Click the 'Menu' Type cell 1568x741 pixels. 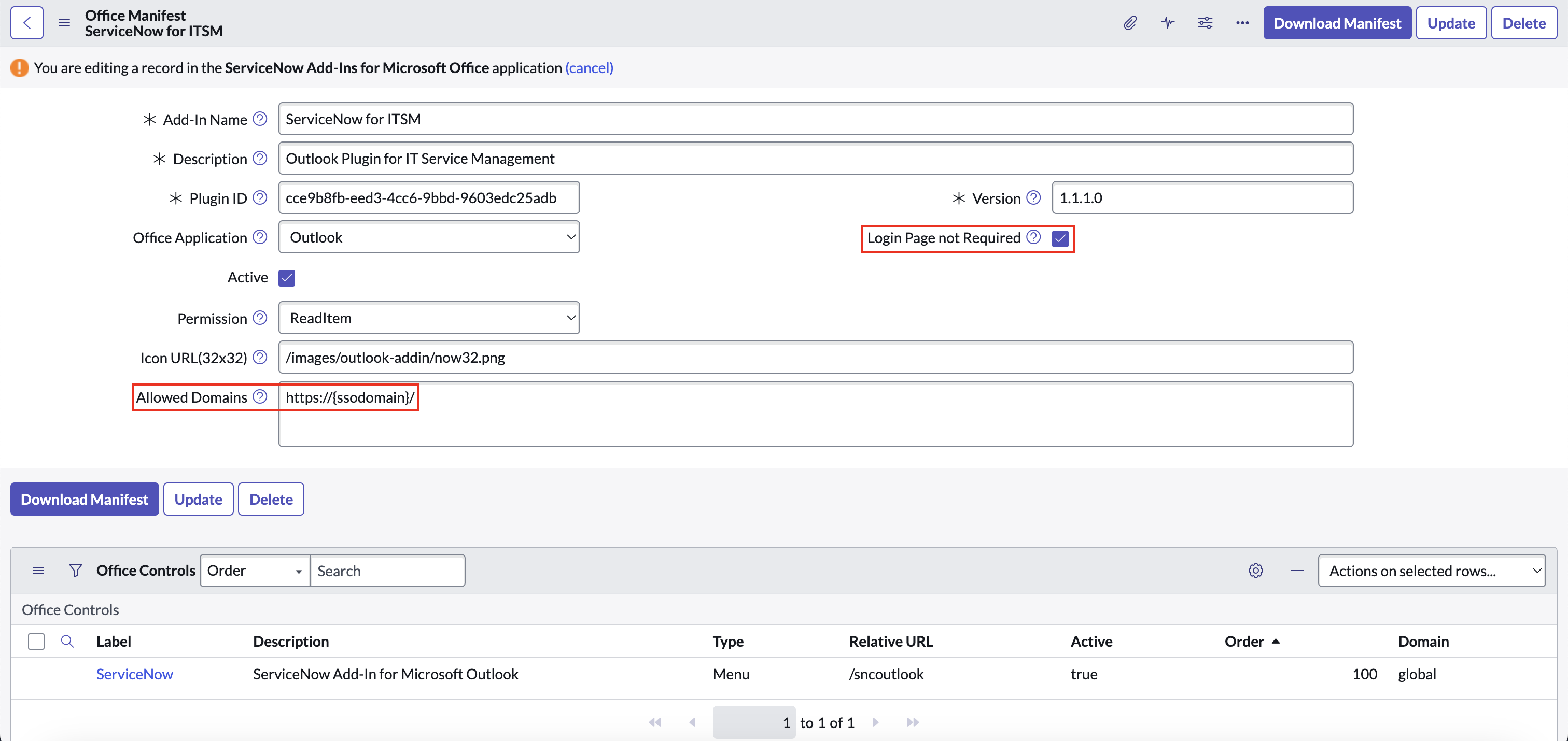coord(731,674)
